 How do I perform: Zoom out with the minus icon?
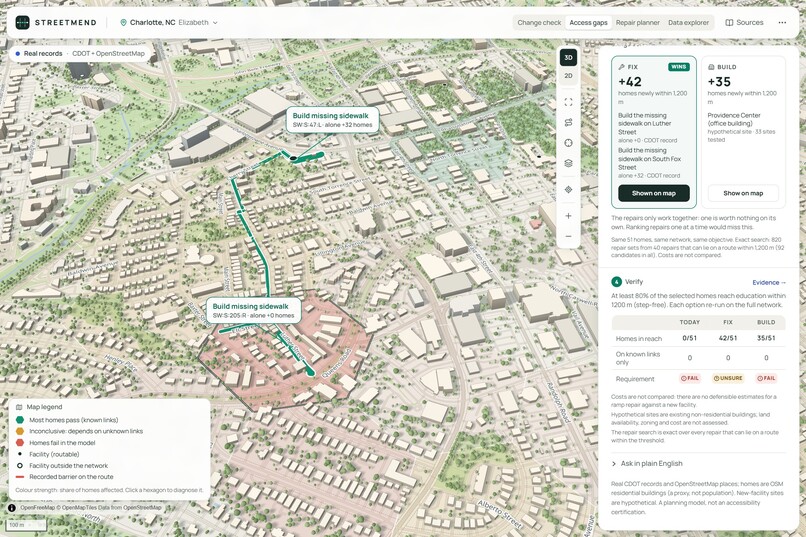568,236
